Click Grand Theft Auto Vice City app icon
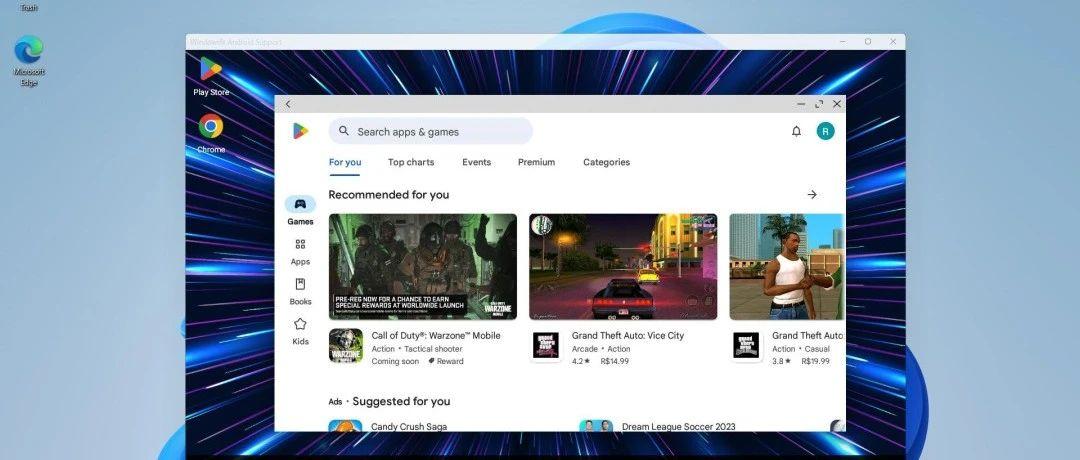The height and width of the screenshot is (460, 1080). point(546,346)
